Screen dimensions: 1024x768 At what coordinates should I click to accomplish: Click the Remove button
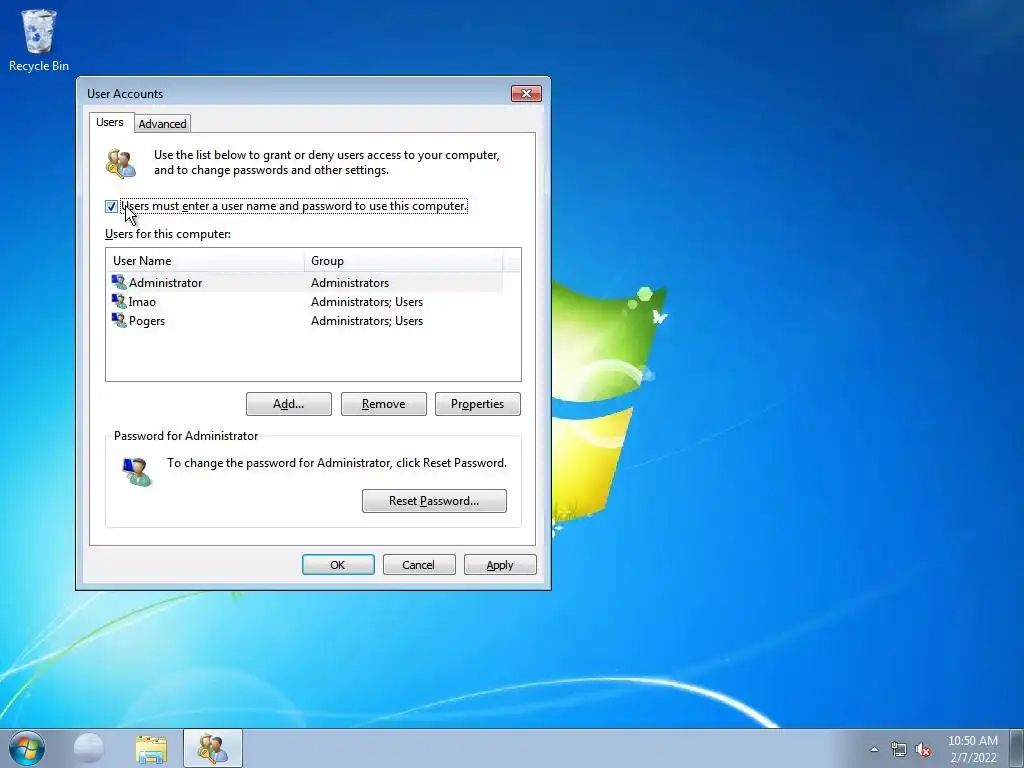point(383,404)
